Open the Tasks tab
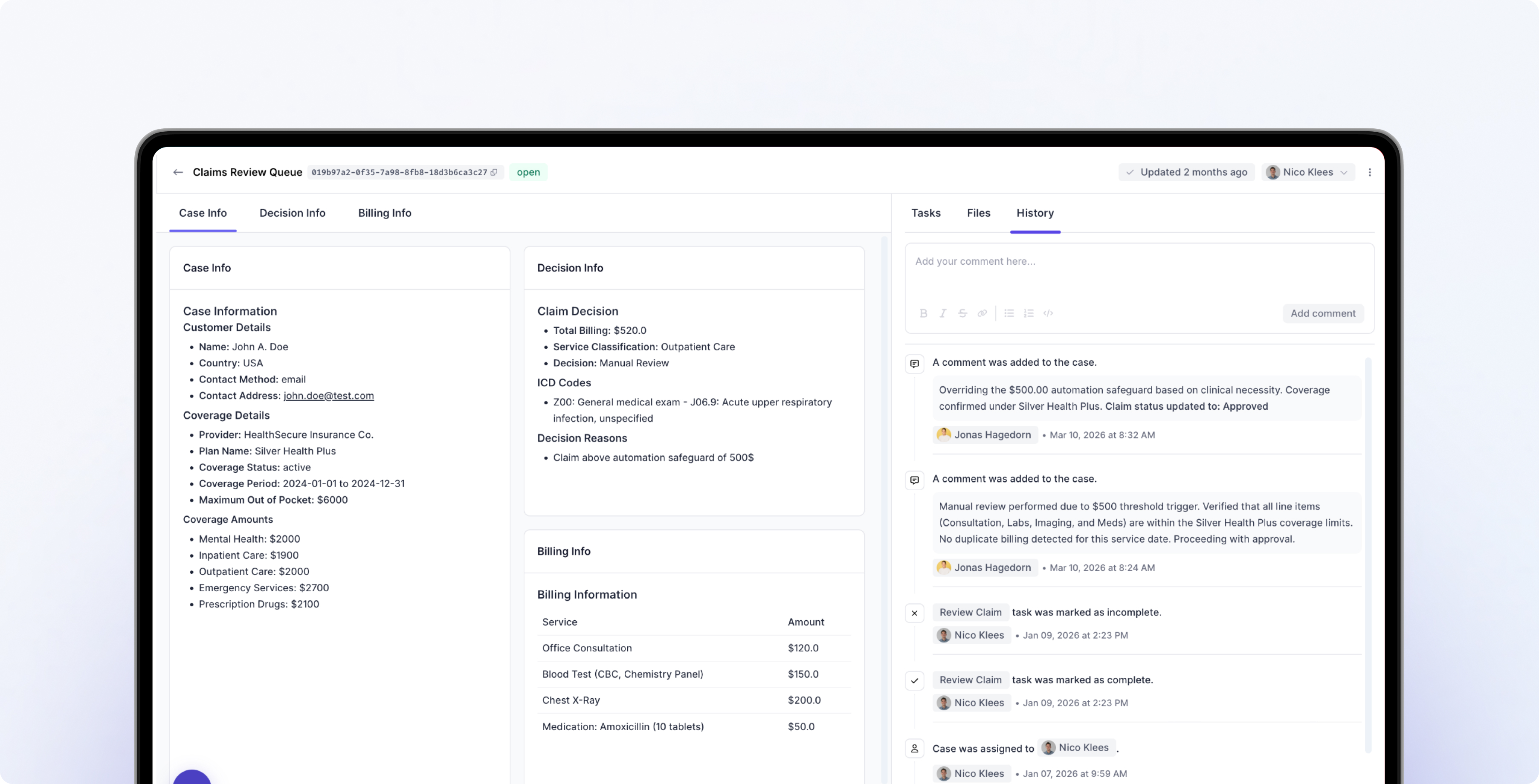1539x784 pixels. 925,213
